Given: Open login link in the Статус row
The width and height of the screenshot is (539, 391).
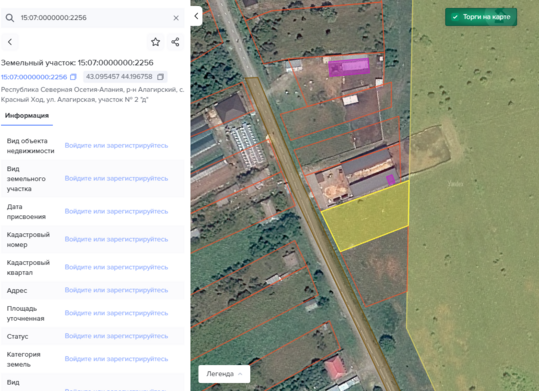Looking at the screenshot, I should pos(116,336).
